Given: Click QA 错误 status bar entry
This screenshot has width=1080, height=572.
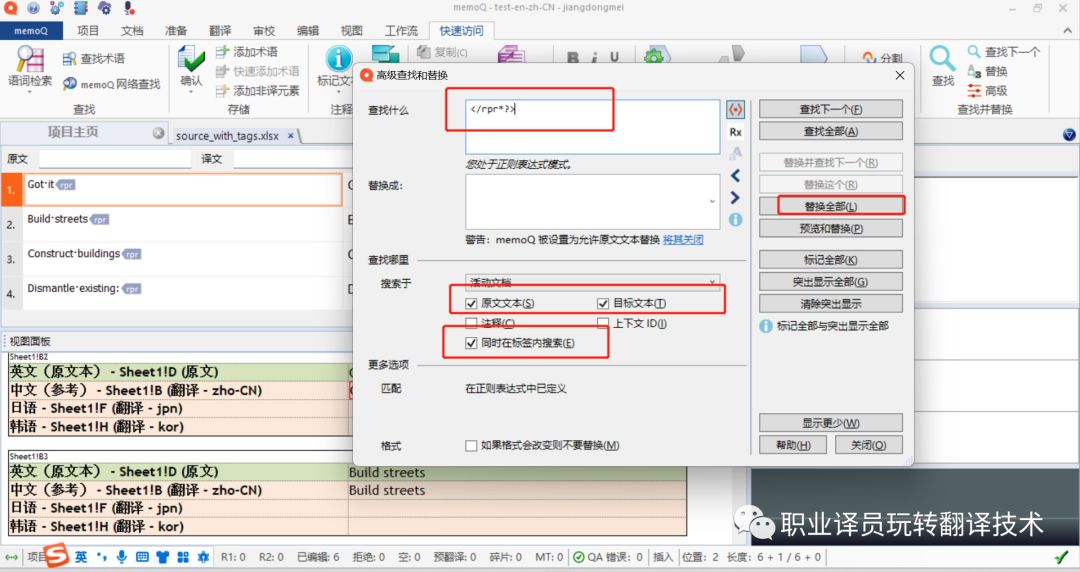Looking at the screenshot, I should [x=608, y=557].
